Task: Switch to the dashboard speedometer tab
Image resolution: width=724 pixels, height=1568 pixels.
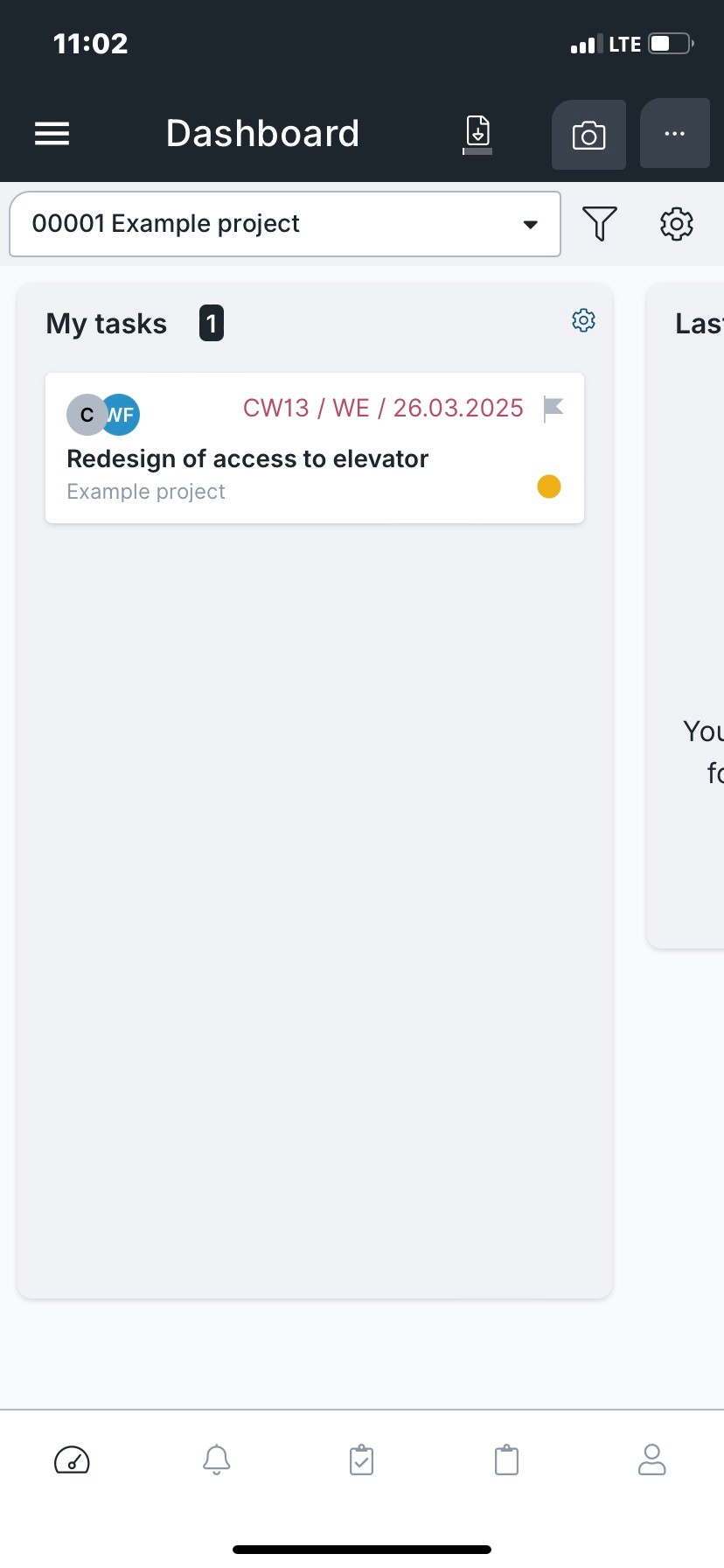Action: 72,1460
